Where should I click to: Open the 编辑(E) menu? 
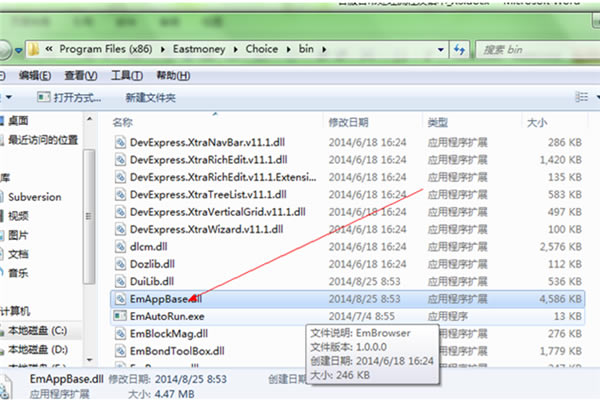pyautogui.click(x=35, y=76)
